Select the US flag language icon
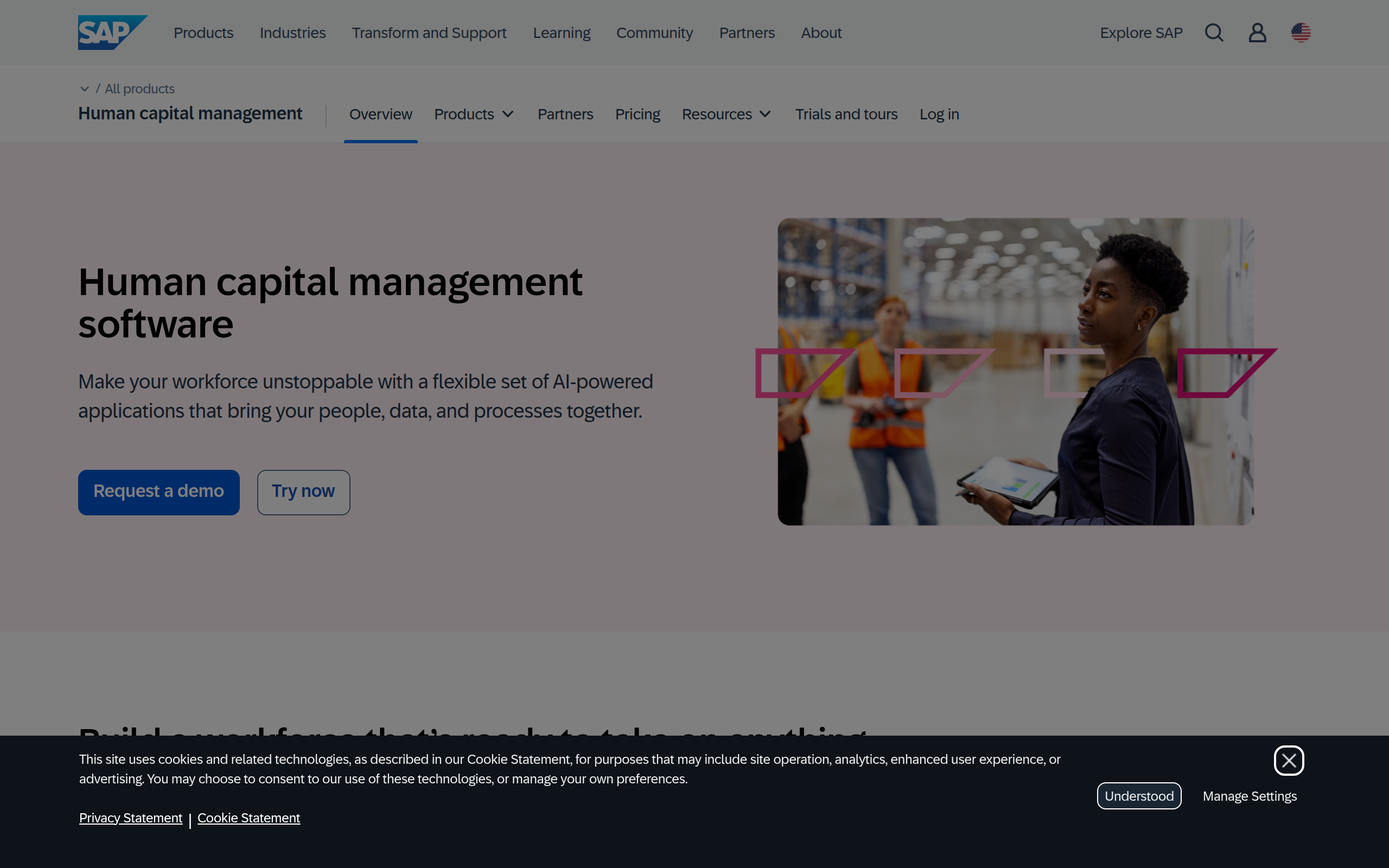 (x=1300, y=33)
